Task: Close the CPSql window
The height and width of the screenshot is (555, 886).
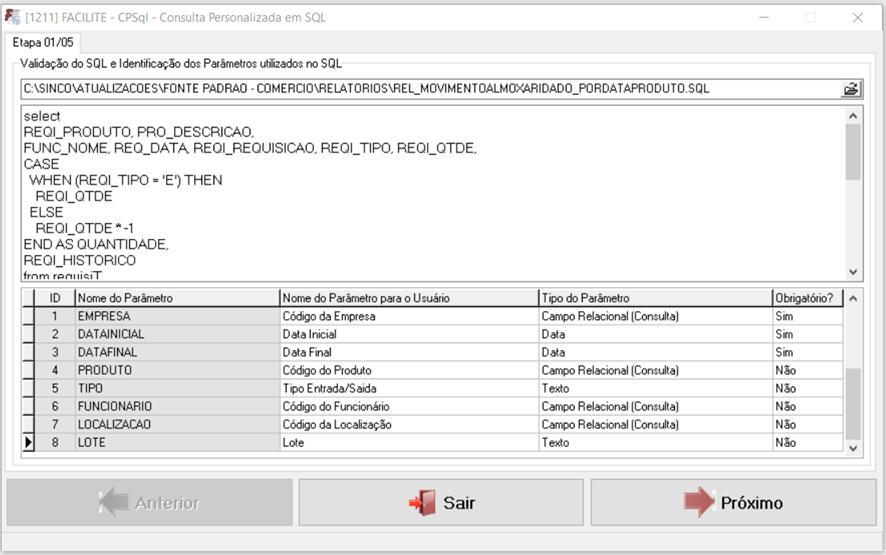Action: pos(858,18)
